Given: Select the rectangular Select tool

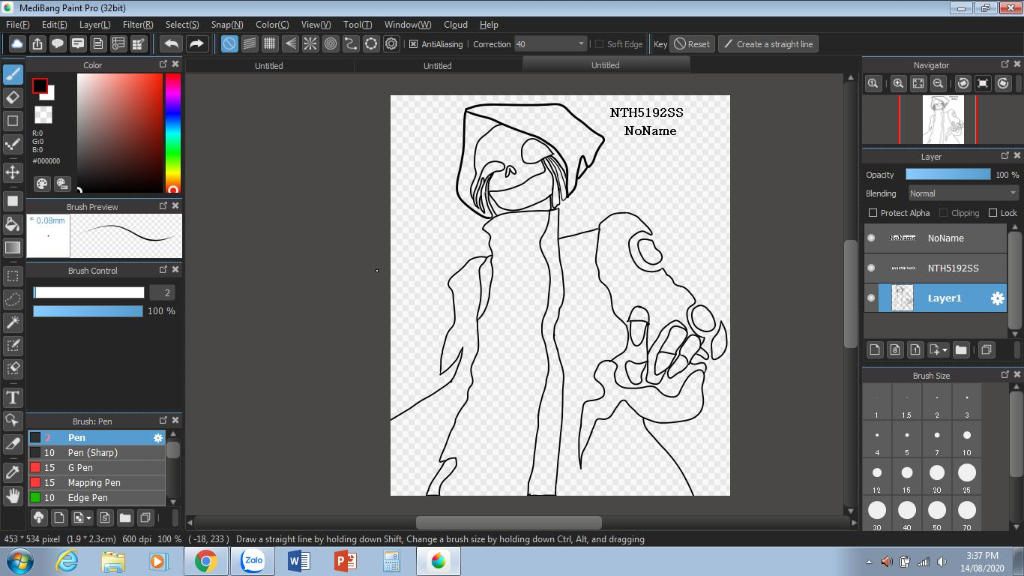Looking at the screenshot, I should point(13,276).
